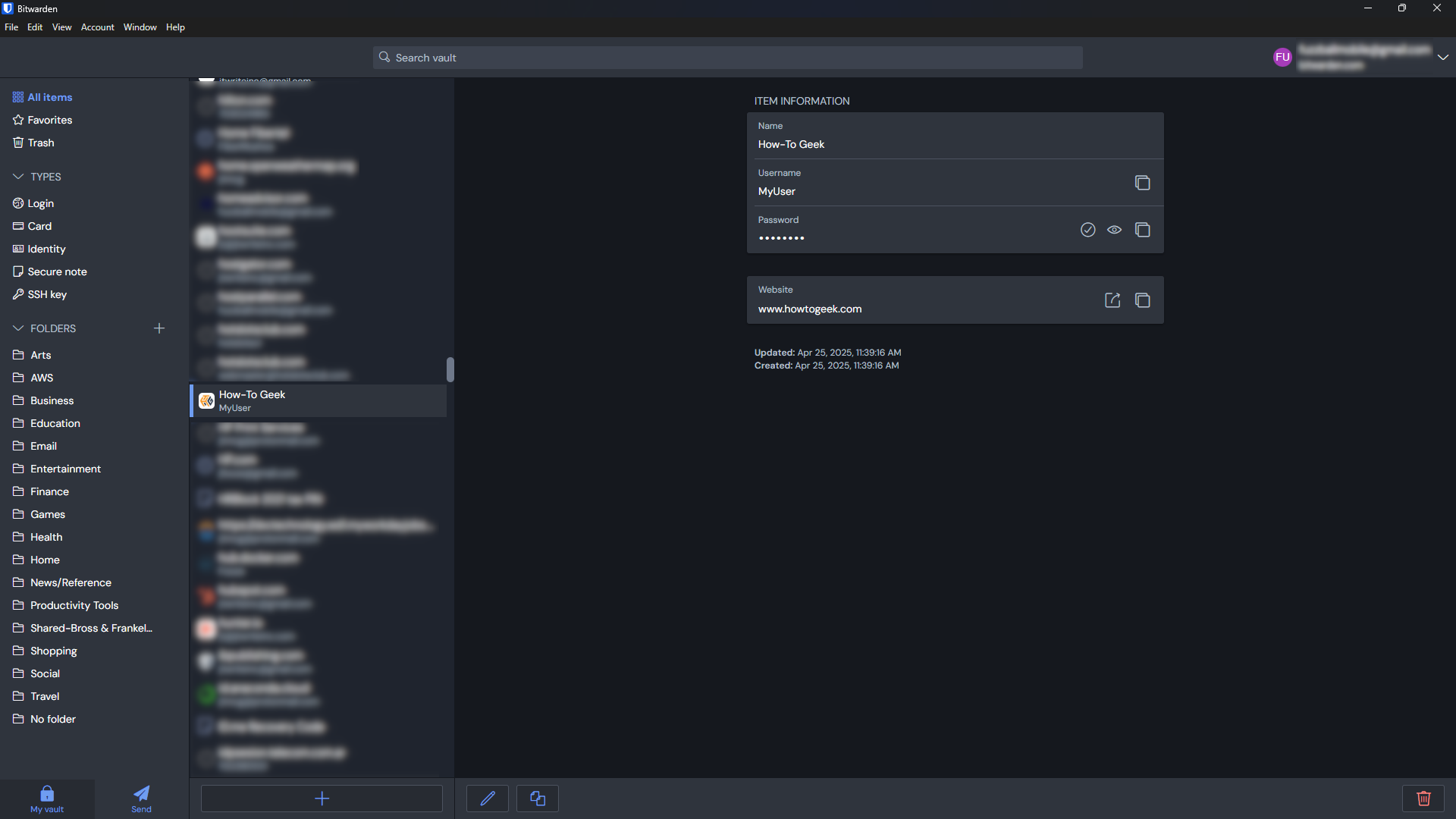Delete the How-To Geek item
The width and height of the screenshot is (1456, 819).
coord(1423,799)
